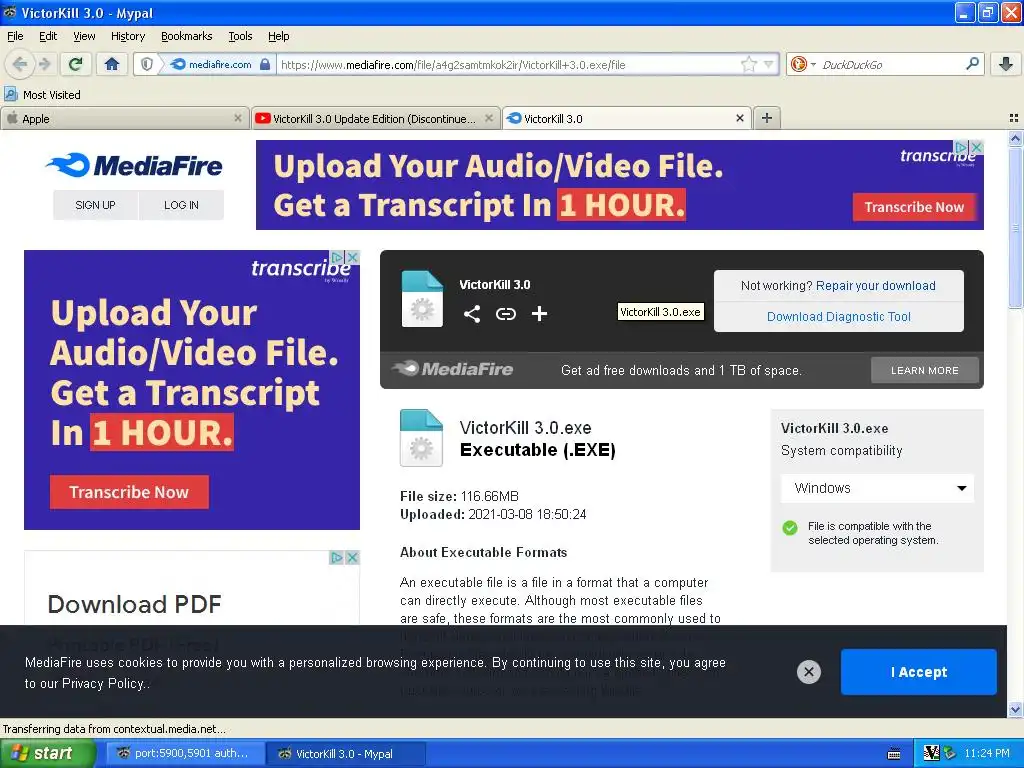1024x768 pixels.
Task: Open the History menu
Action: click(127, 37)
